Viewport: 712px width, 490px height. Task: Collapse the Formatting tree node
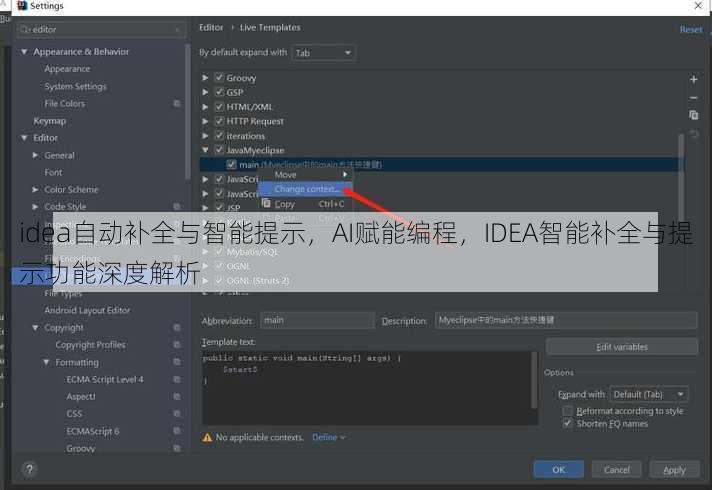click(x=46, y=362)
